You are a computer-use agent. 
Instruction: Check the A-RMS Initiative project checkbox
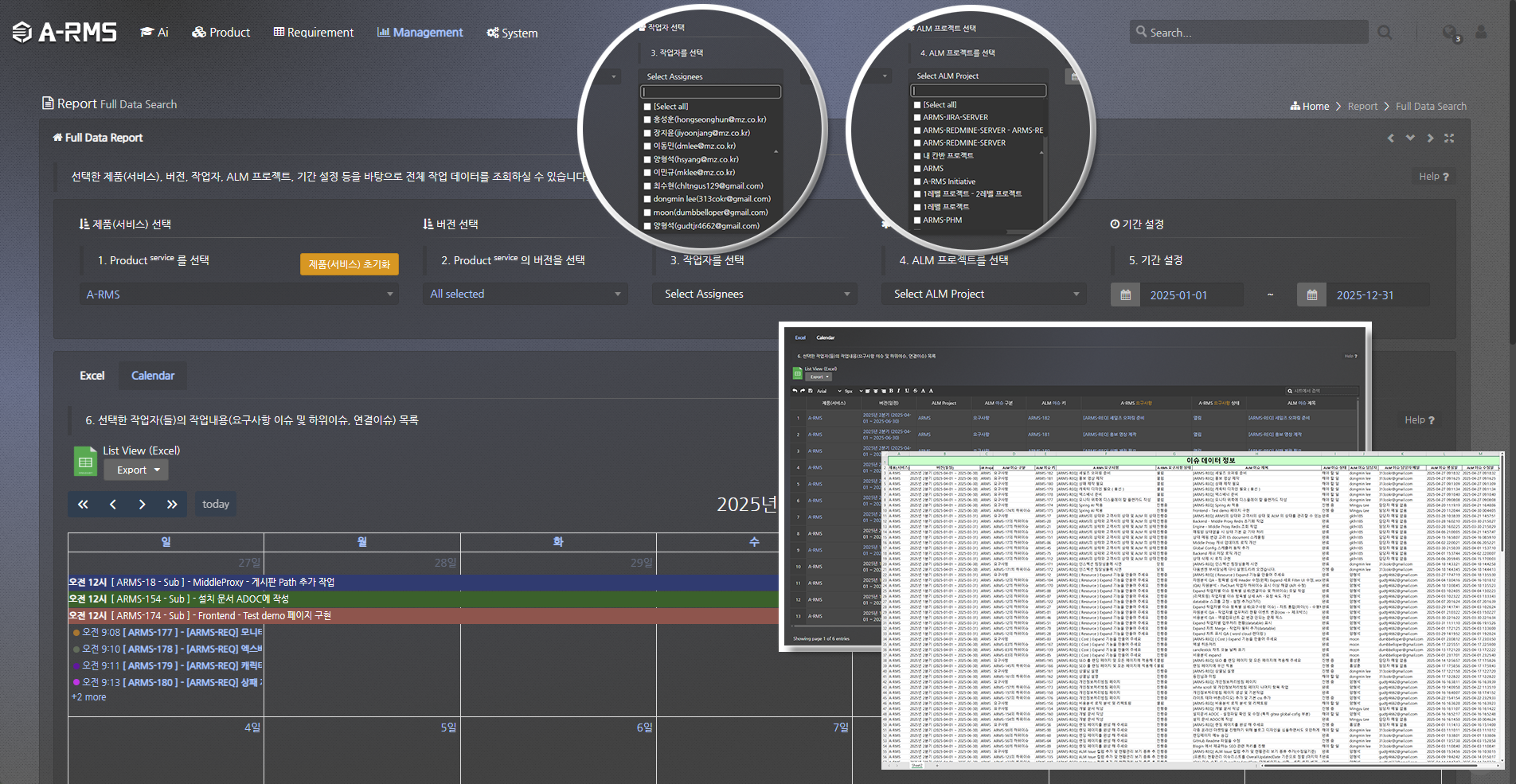(x=917, y=181)
